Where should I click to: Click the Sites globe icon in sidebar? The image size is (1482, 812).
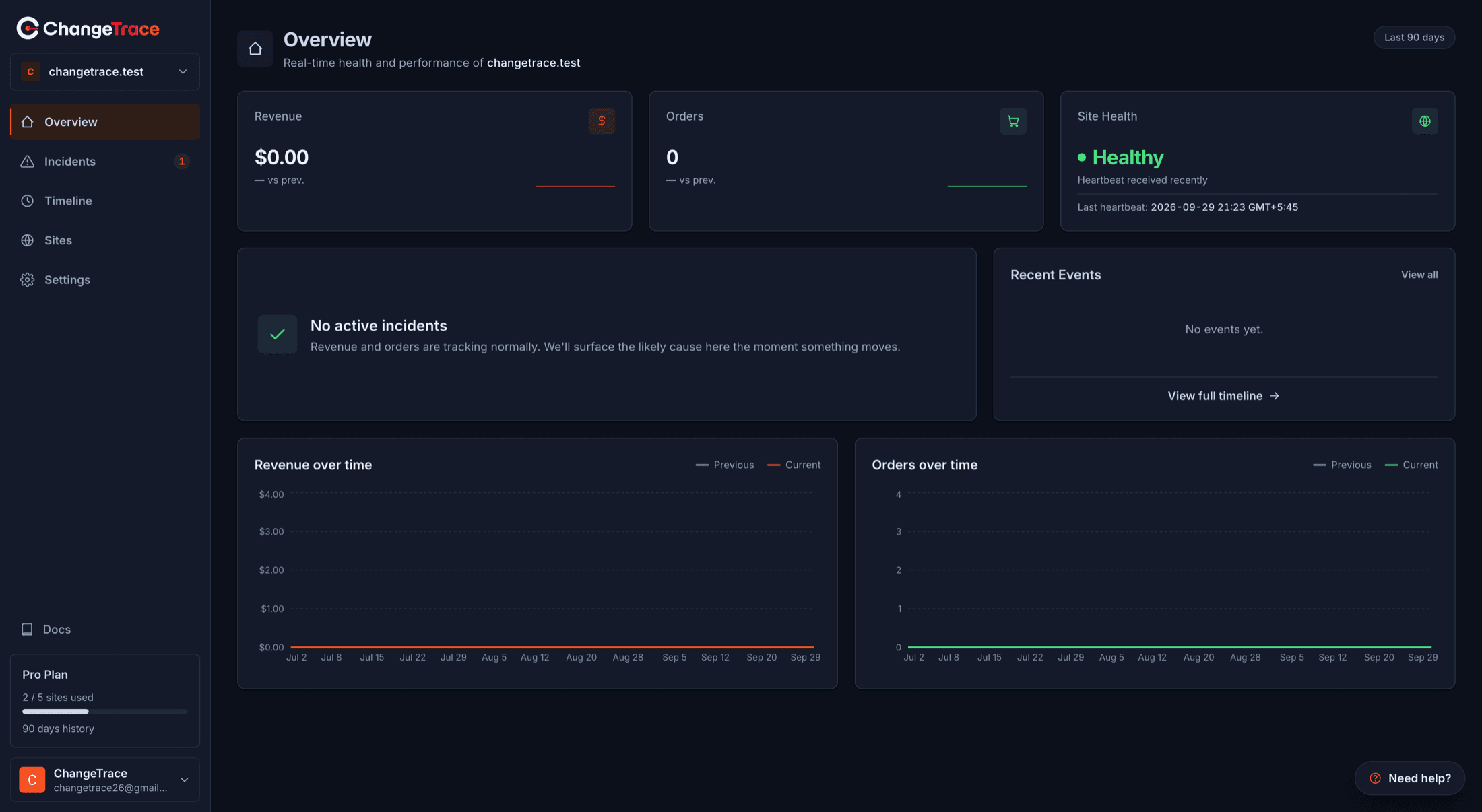[27, 240]
